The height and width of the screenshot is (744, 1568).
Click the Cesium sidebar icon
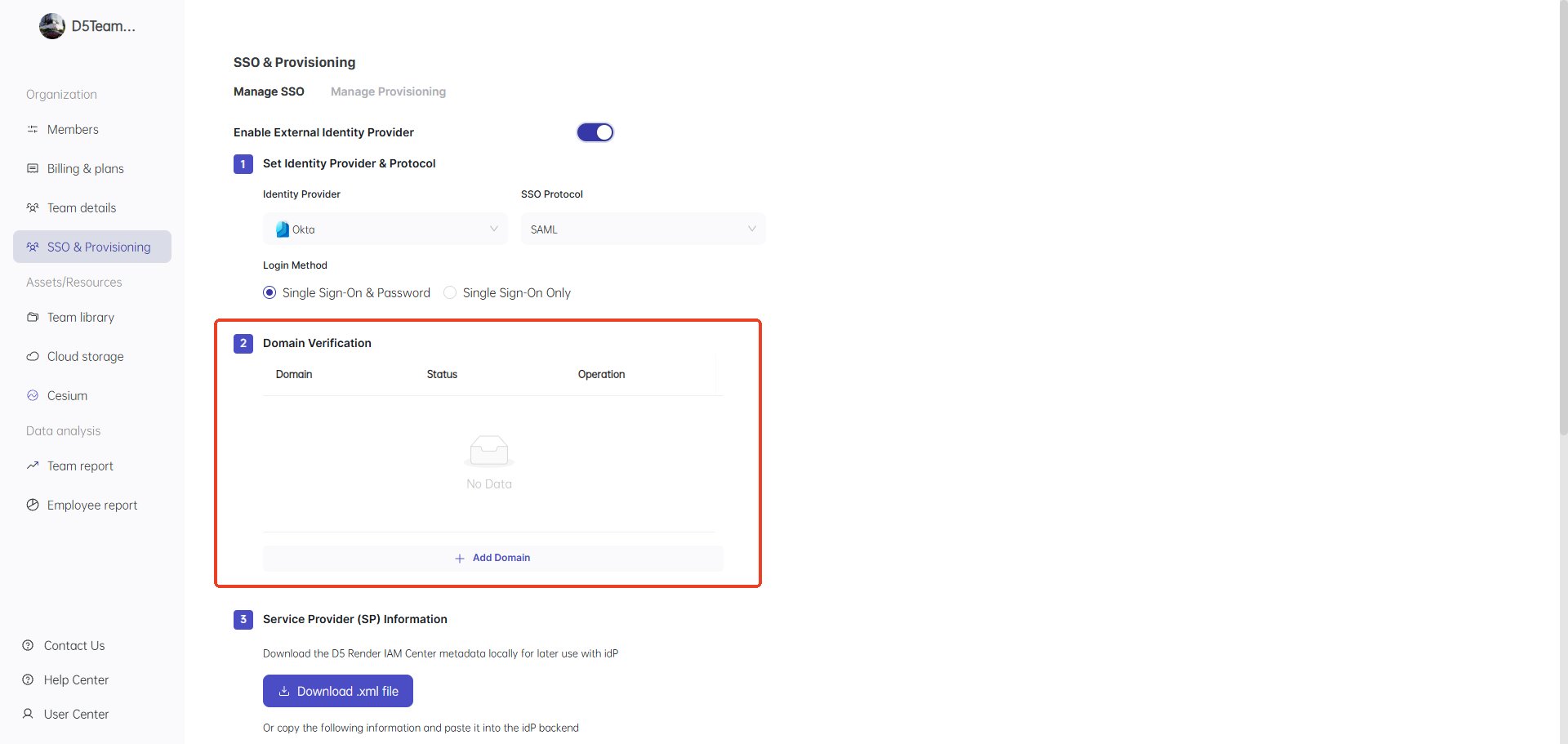click(33, 396)
